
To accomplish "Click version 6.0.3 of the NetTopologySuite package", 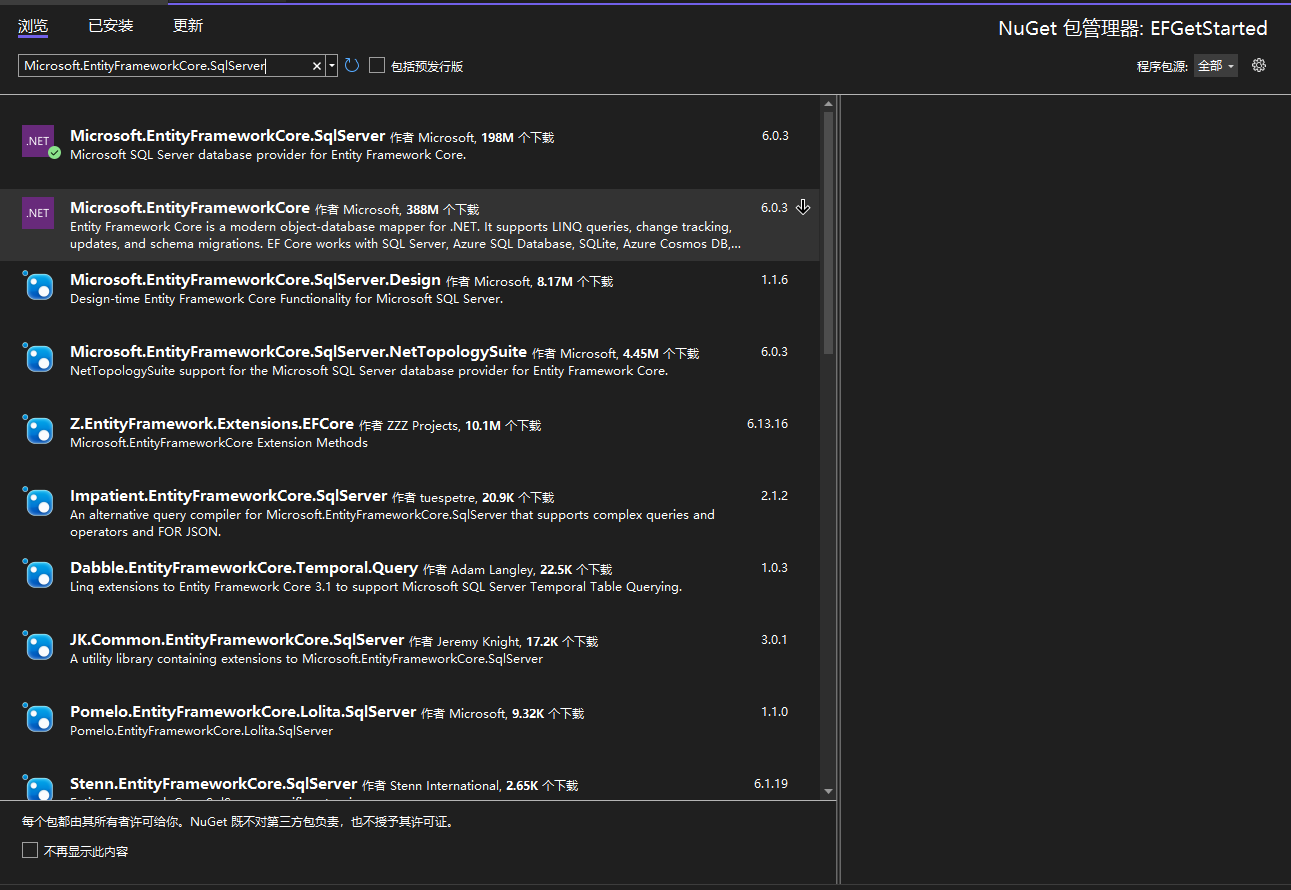I will pyautogui.click(x=774, y=352).
